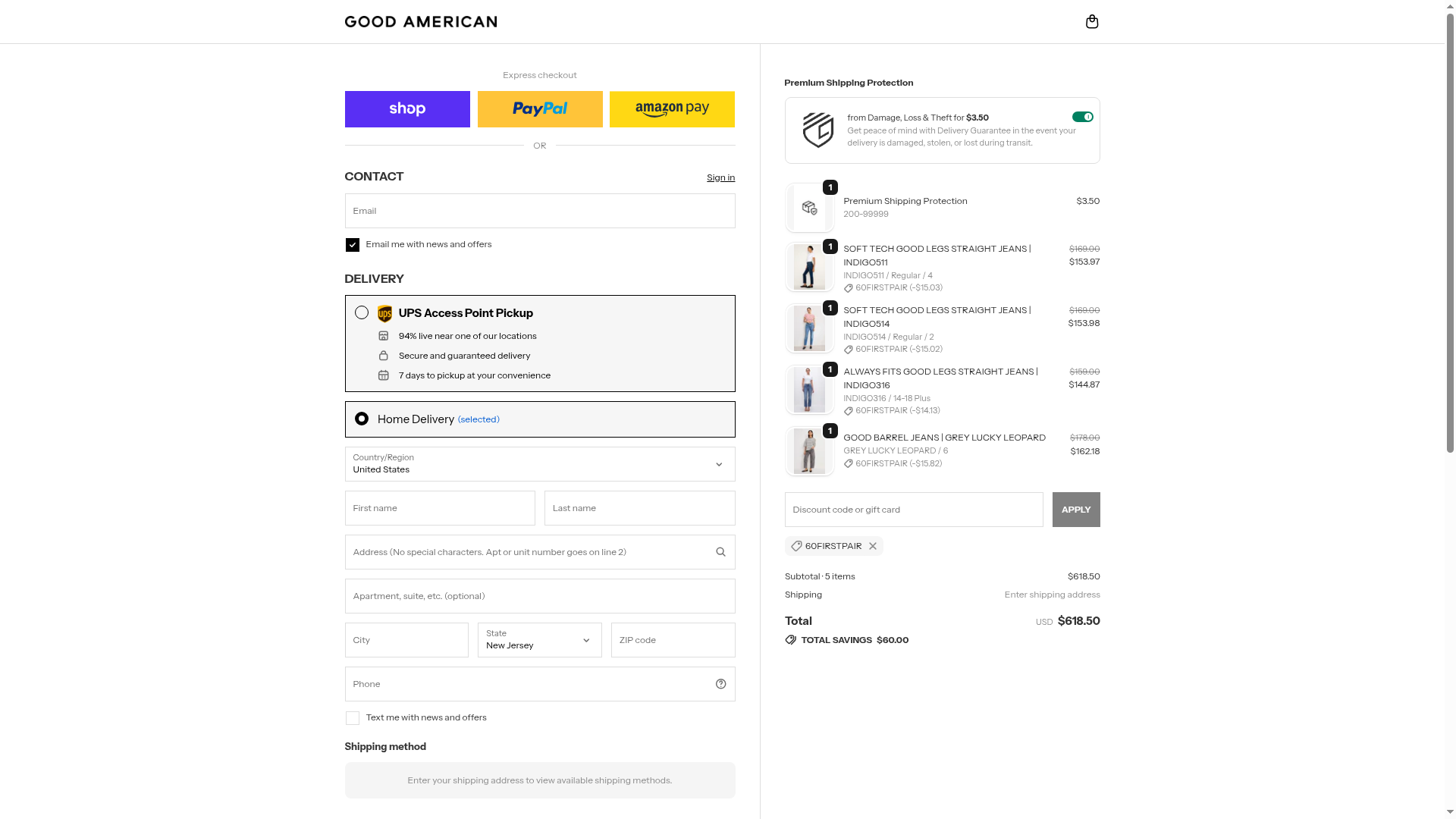Click the Phone field help question-mark icon

click(x=720, y=684)
